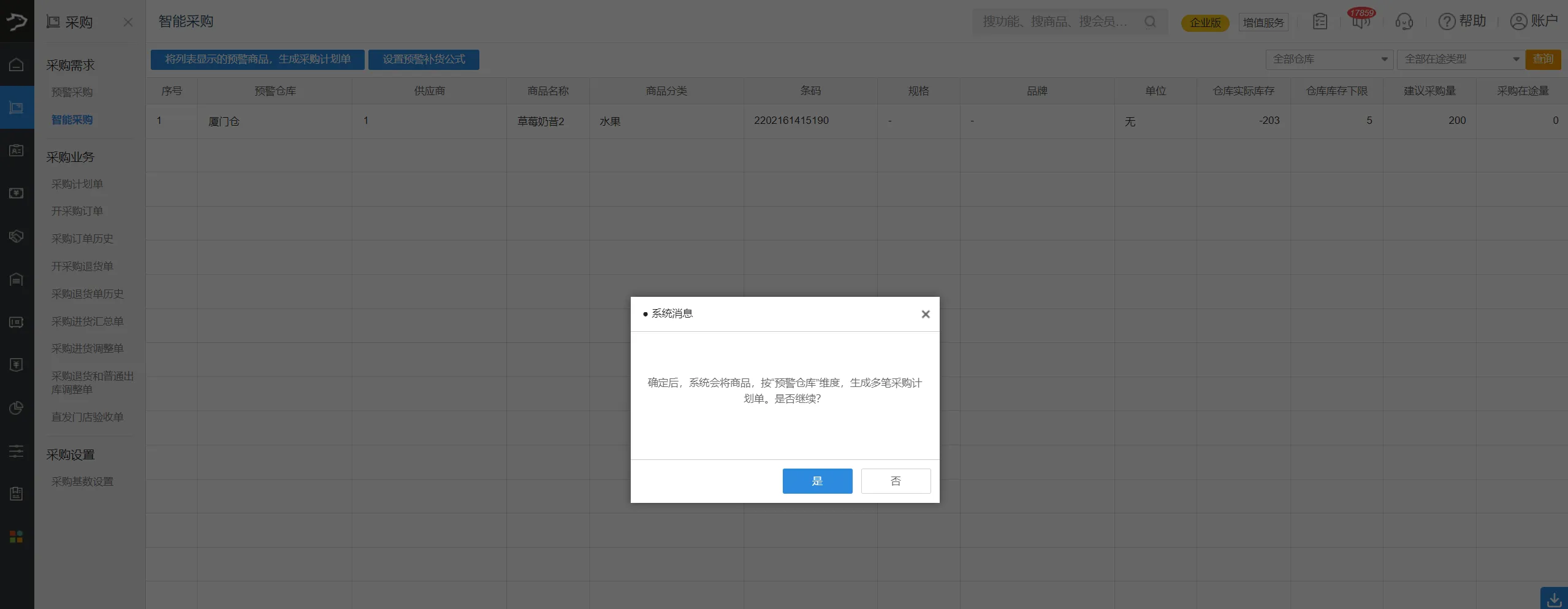Open the notification megaphone icon with badge
Image resolution: width=1568 pixels, height=609 pixels.
point(1361,22)
